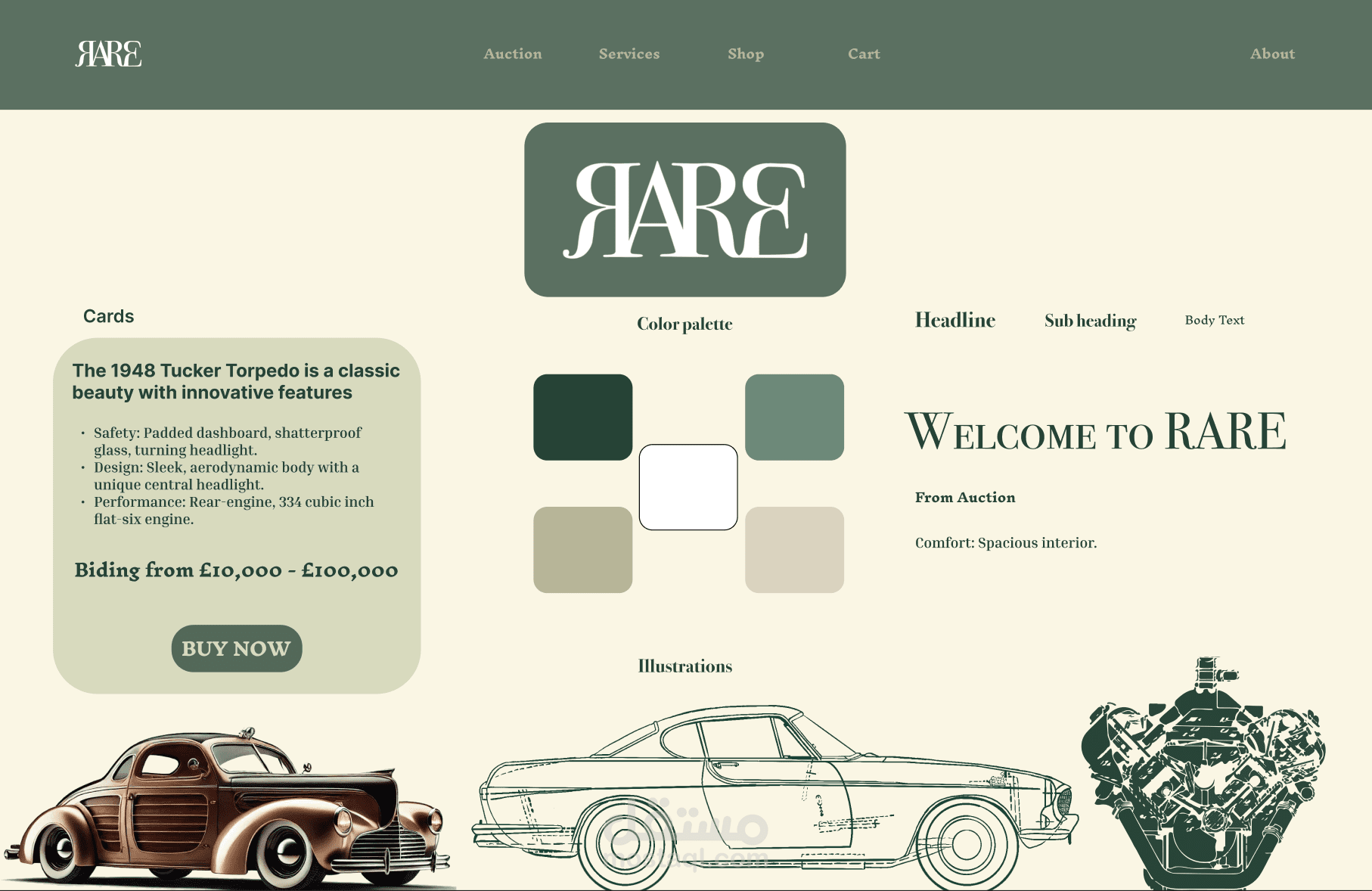Open the About page

[x=1272, y=54]
